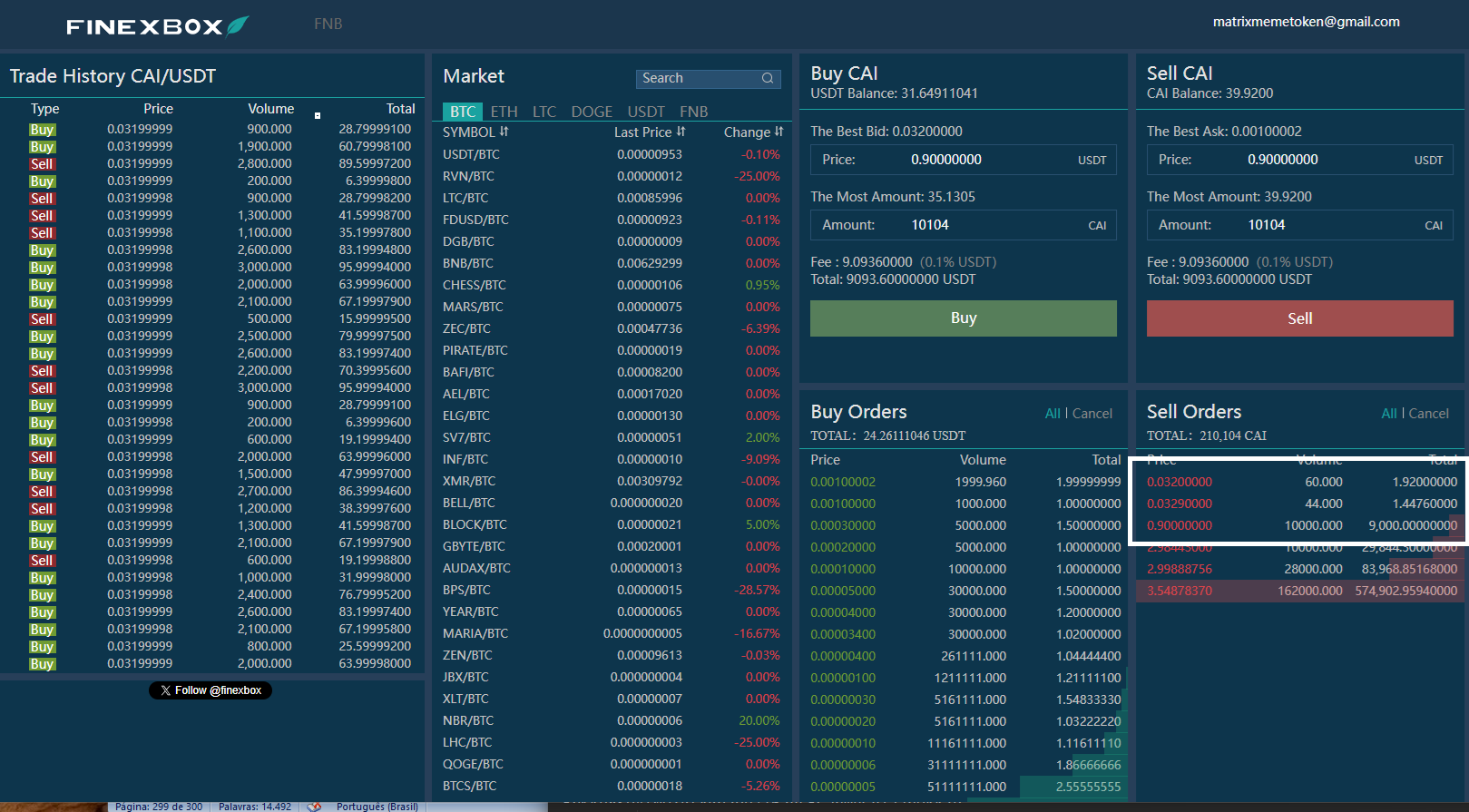Open account matrixmemetoken@gmail.com menu

point(1307,22)
